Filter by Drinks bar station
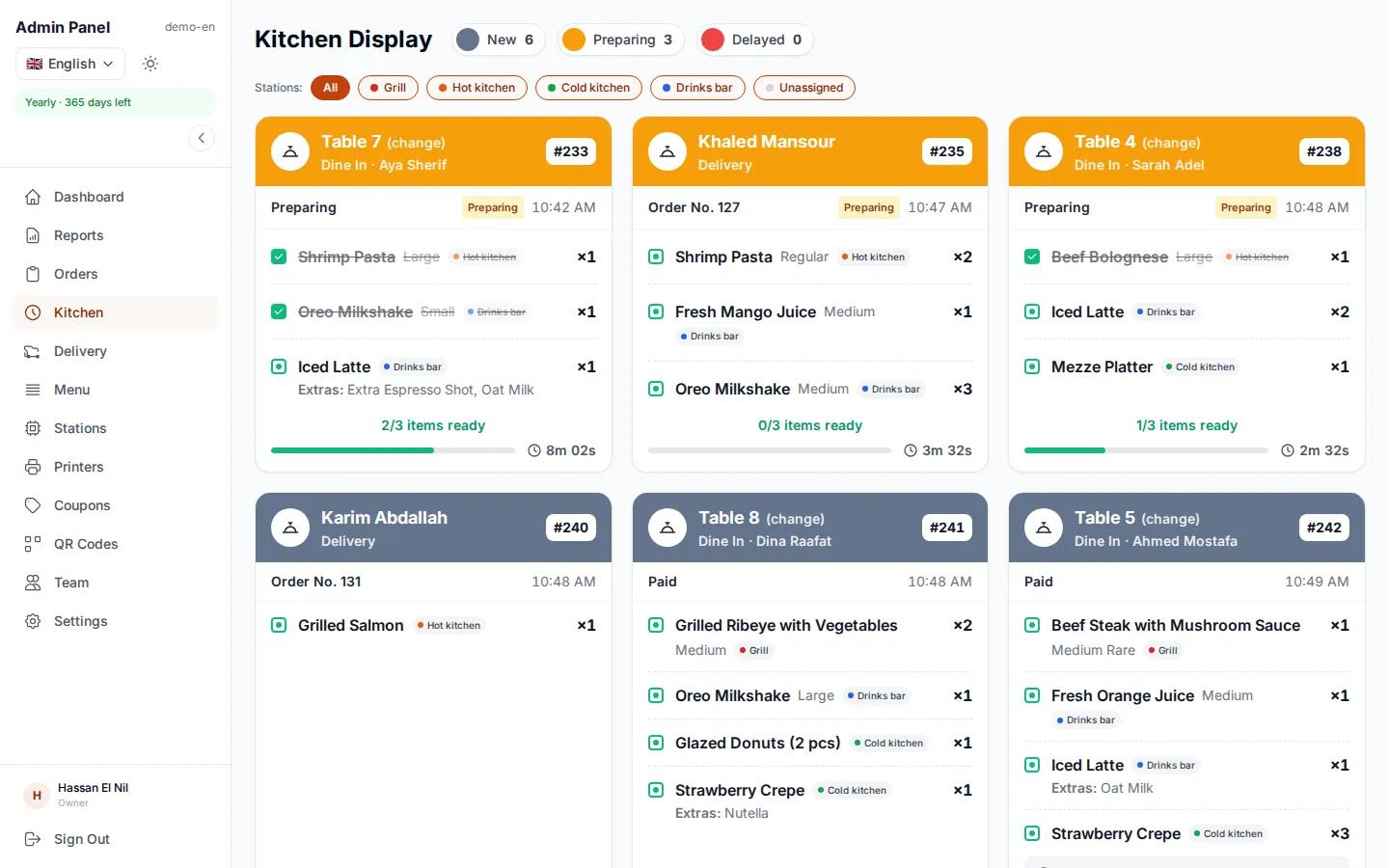 point(697,88)
